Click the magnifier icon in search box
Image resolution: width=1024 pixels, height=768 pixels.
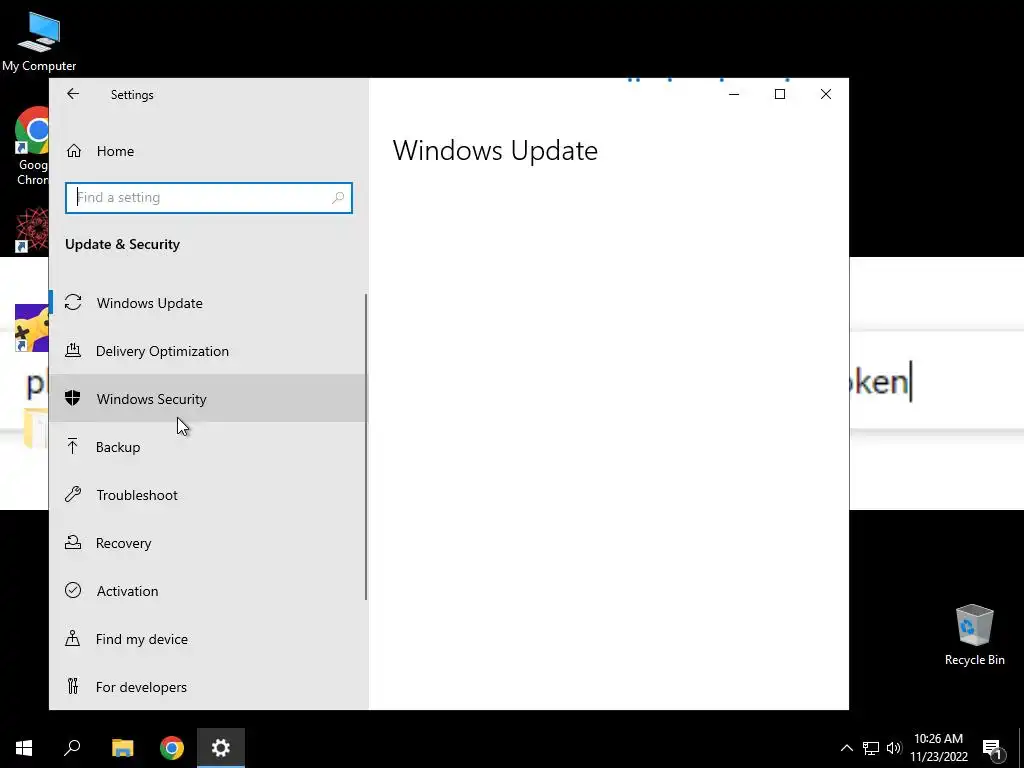point(338,197)
